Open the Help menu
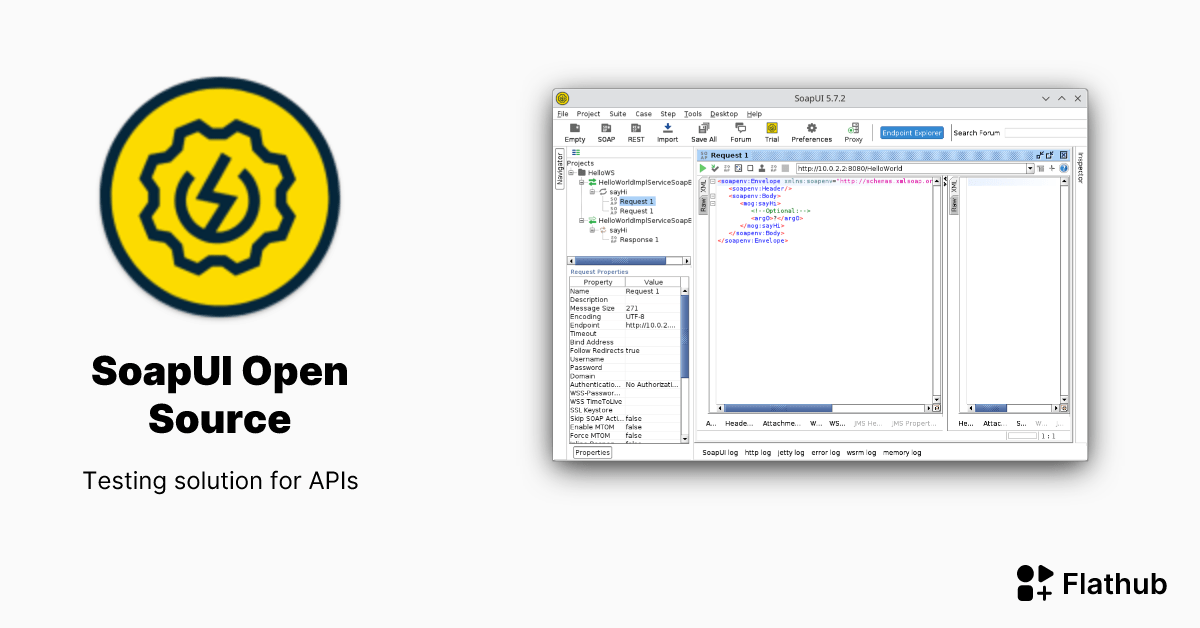This screenshot has height=628, width=1200. pos(754,114)
